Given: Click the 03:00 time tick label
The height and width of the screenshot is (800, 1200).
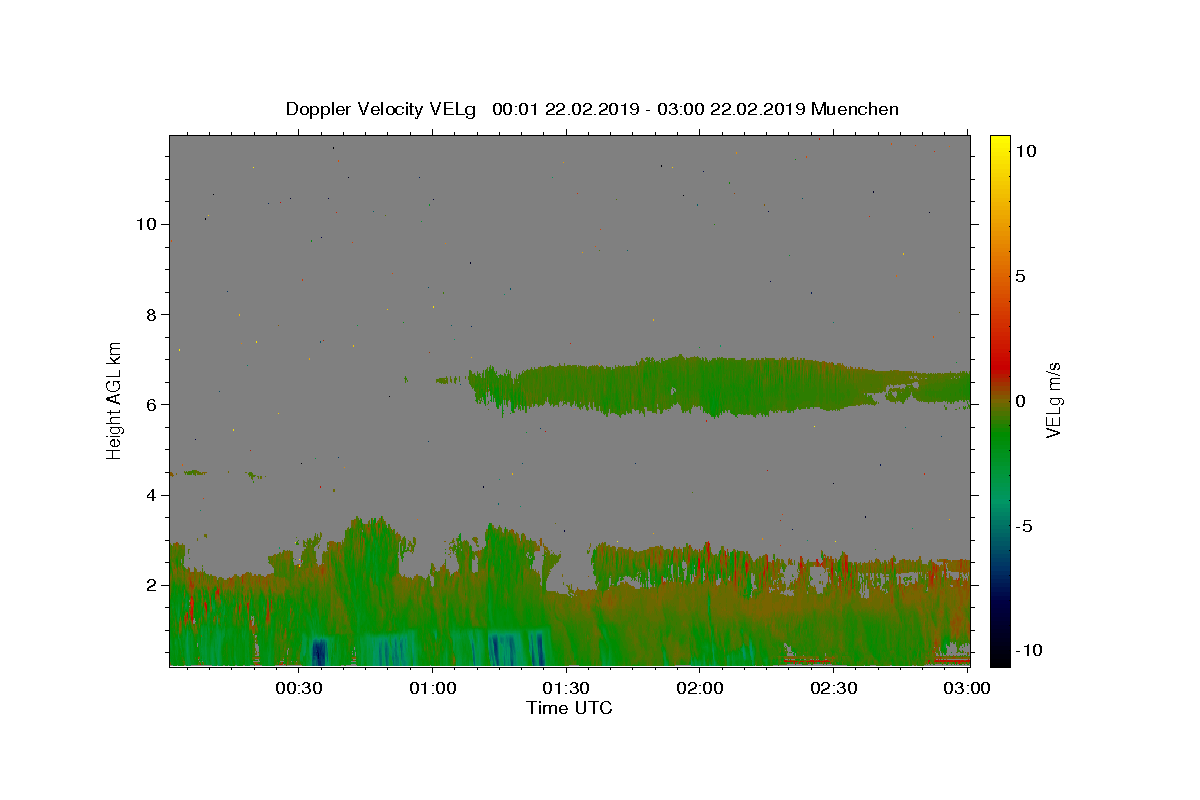Looking at the screenshot, I should point(968,688).
